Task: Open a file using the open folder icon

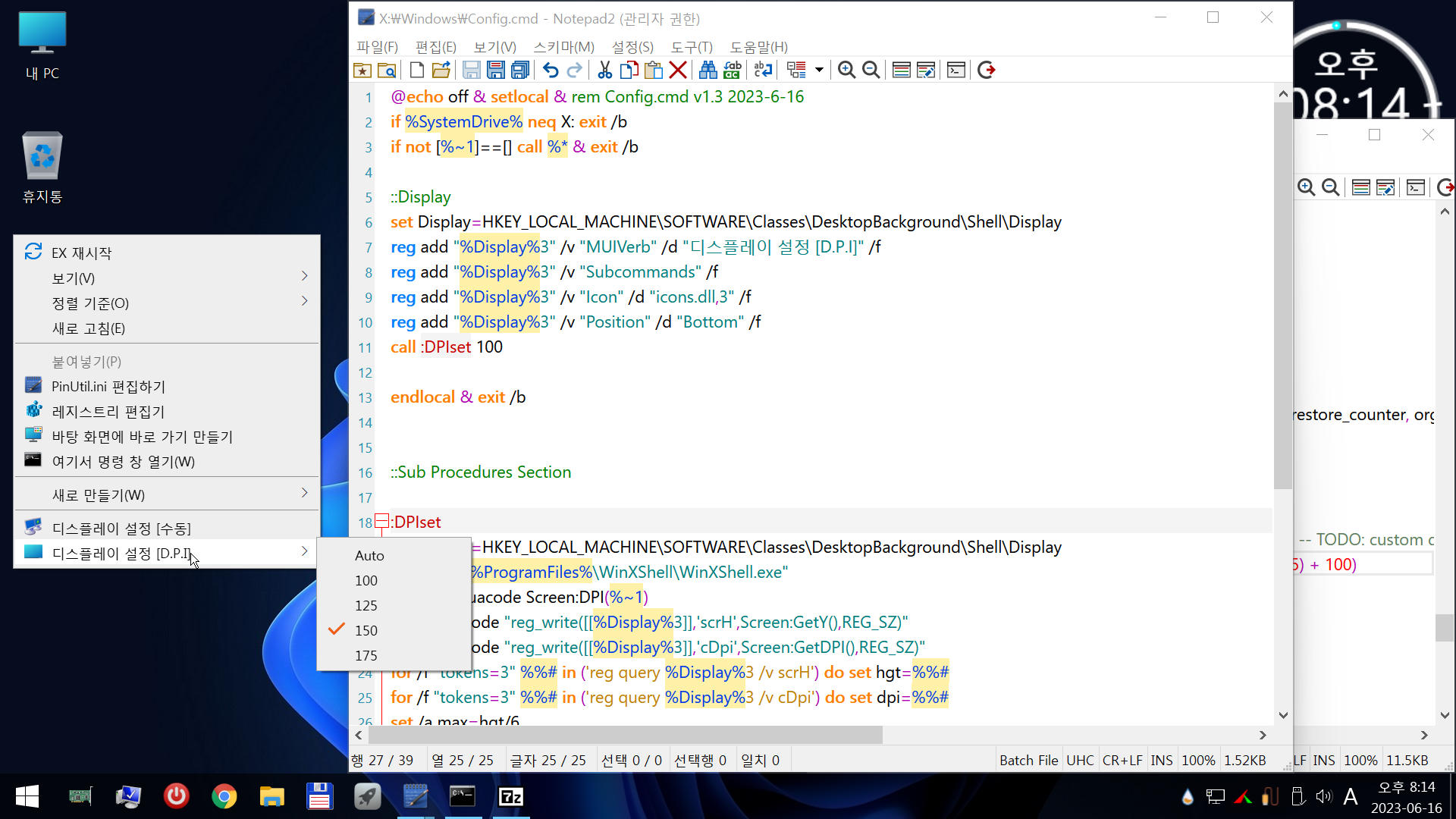Action: point(441,71)
